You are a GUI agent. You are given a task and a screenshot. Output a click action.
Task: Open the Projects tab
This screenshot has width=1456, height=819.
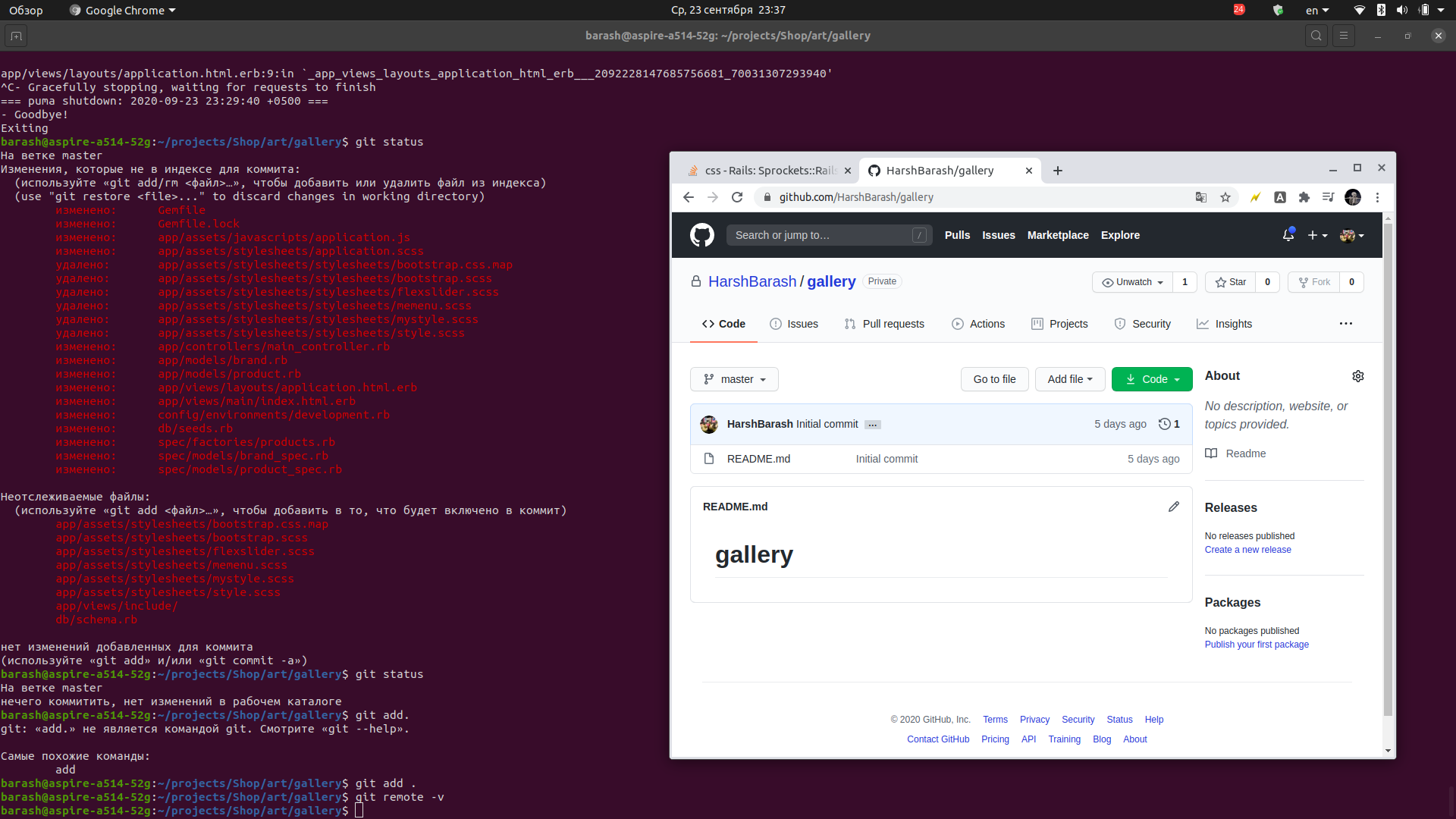point(1059,324)
